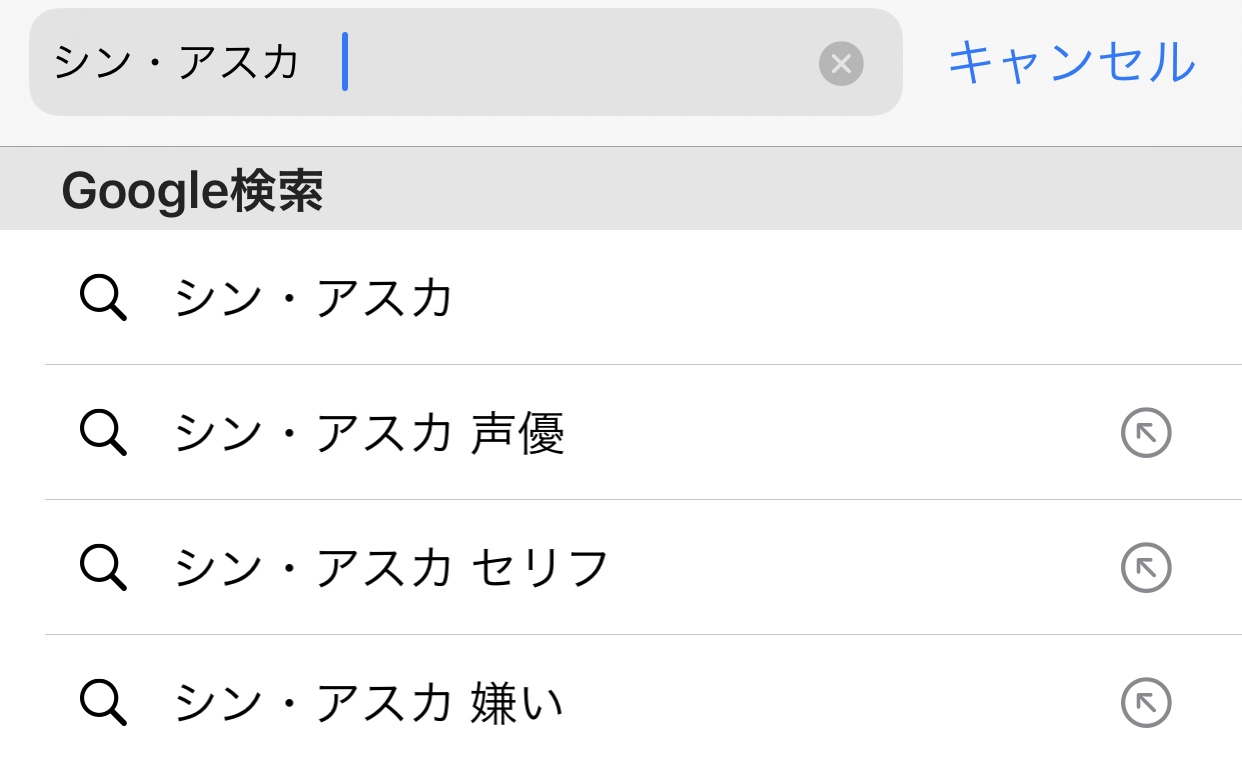Click the セリフ word in third suggestion

pyautogui.click(x=540, y=568)
